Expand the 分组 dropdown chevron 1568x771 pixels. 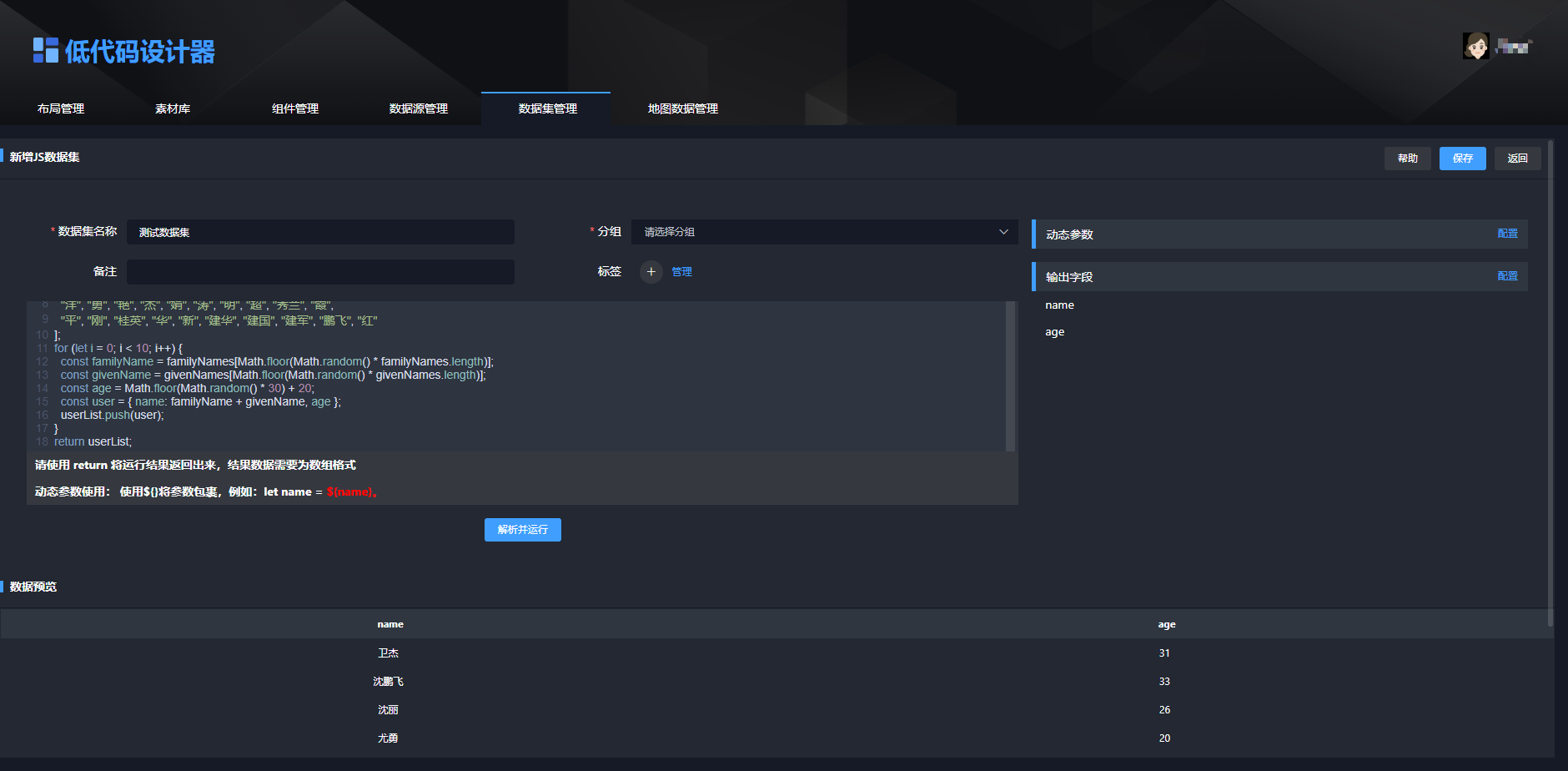[1003, 232]
